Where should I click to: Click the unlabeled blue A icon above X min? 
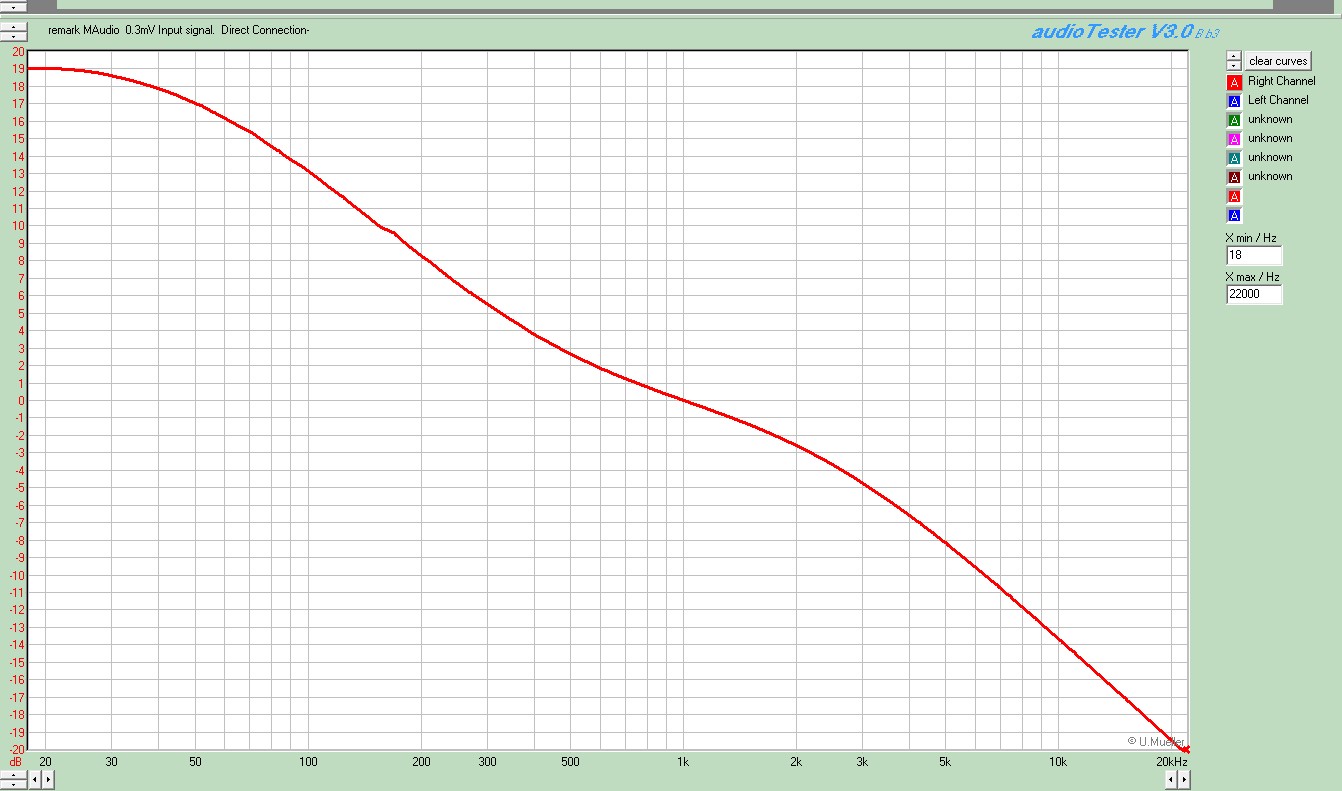1234,215
